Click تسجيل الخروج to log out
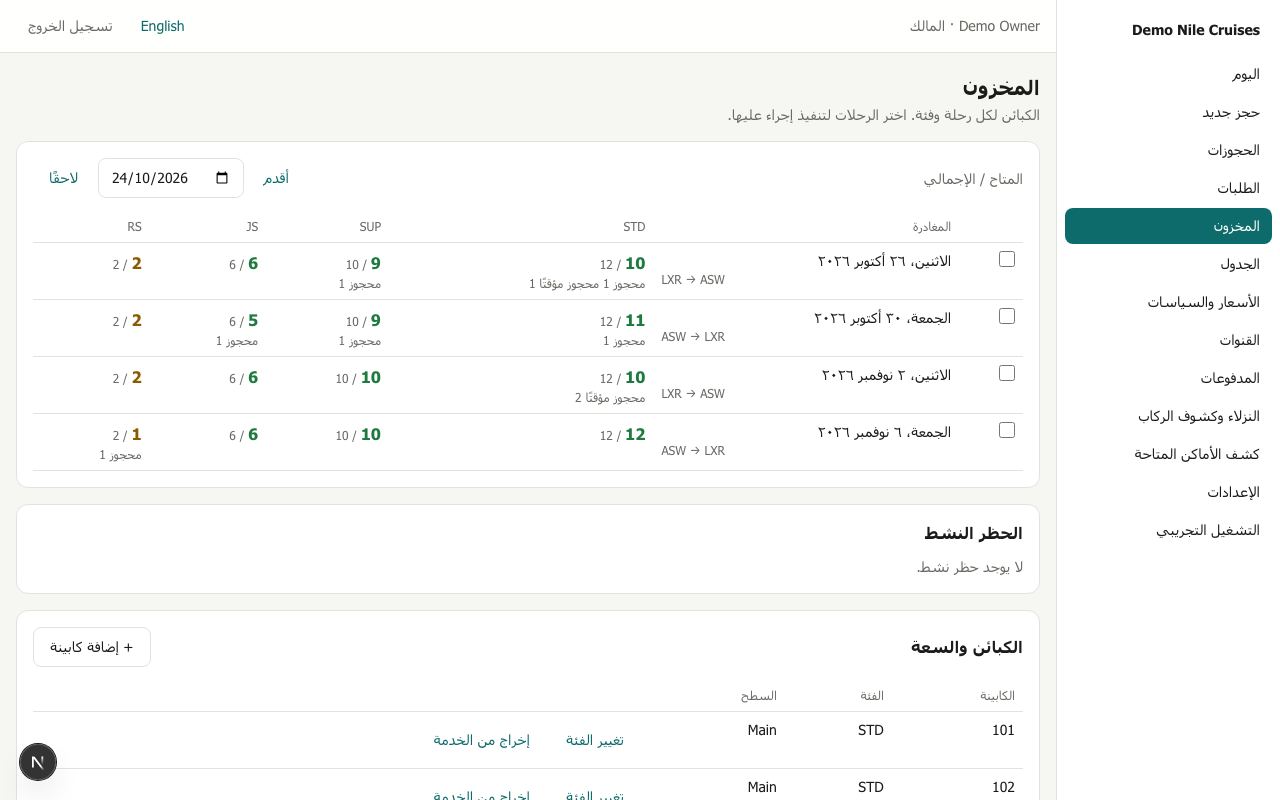The image size is (1280, 800). pyautogui.click(x=70, y=26)
